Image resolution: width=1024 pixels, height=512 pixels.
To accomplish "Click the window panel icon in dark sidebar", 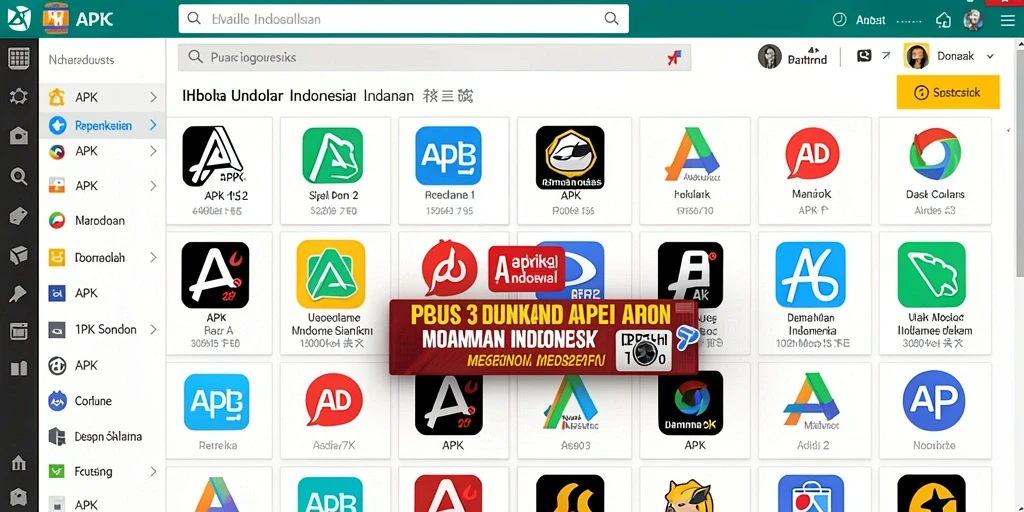I will tap(18, 331).
